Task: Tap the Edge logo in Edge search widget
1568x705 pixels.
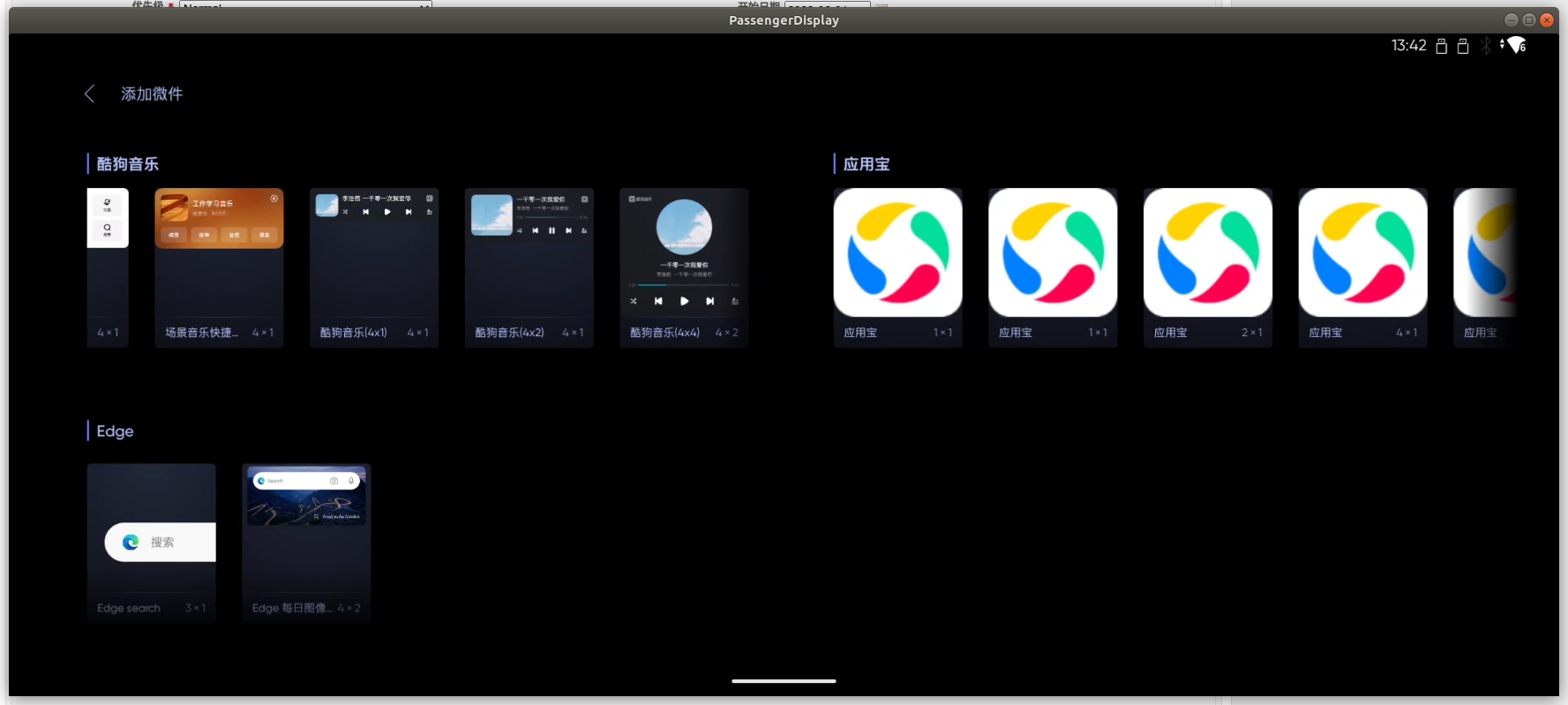Action: pos(131,542)
